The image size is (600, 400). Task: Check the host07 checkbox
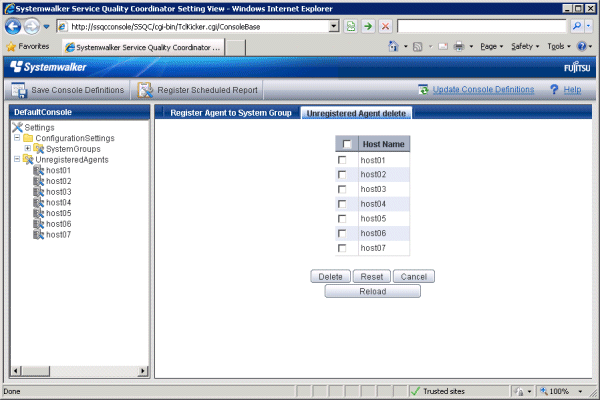[342, 248]
